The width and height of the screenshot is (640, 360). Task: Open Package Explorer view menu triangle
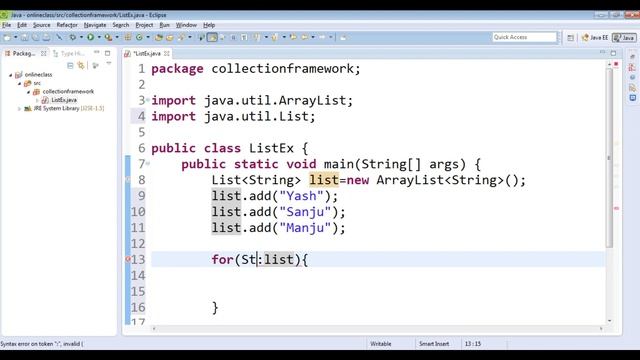(x=109, y=64)
